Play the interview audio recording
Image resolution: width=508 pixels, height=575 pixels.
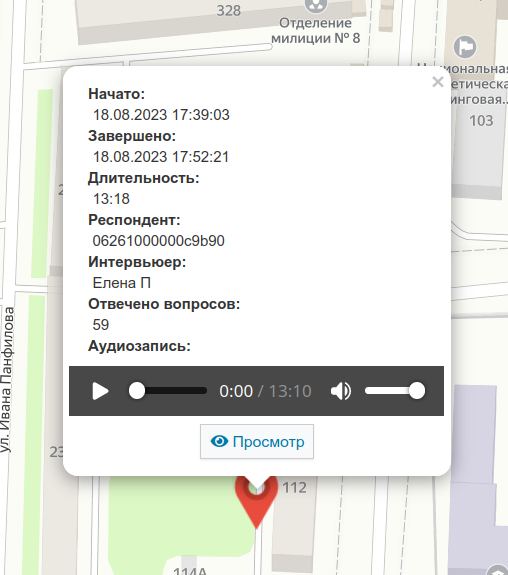[100, 391]
